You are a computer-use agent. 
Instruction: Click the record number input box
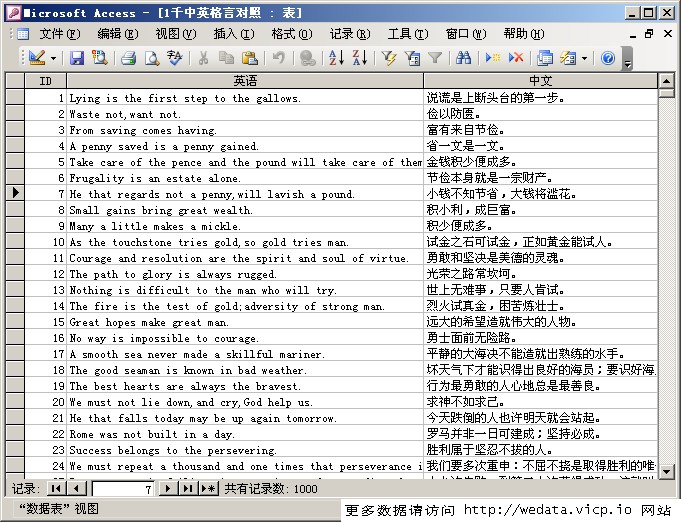[x=123, y=489]
